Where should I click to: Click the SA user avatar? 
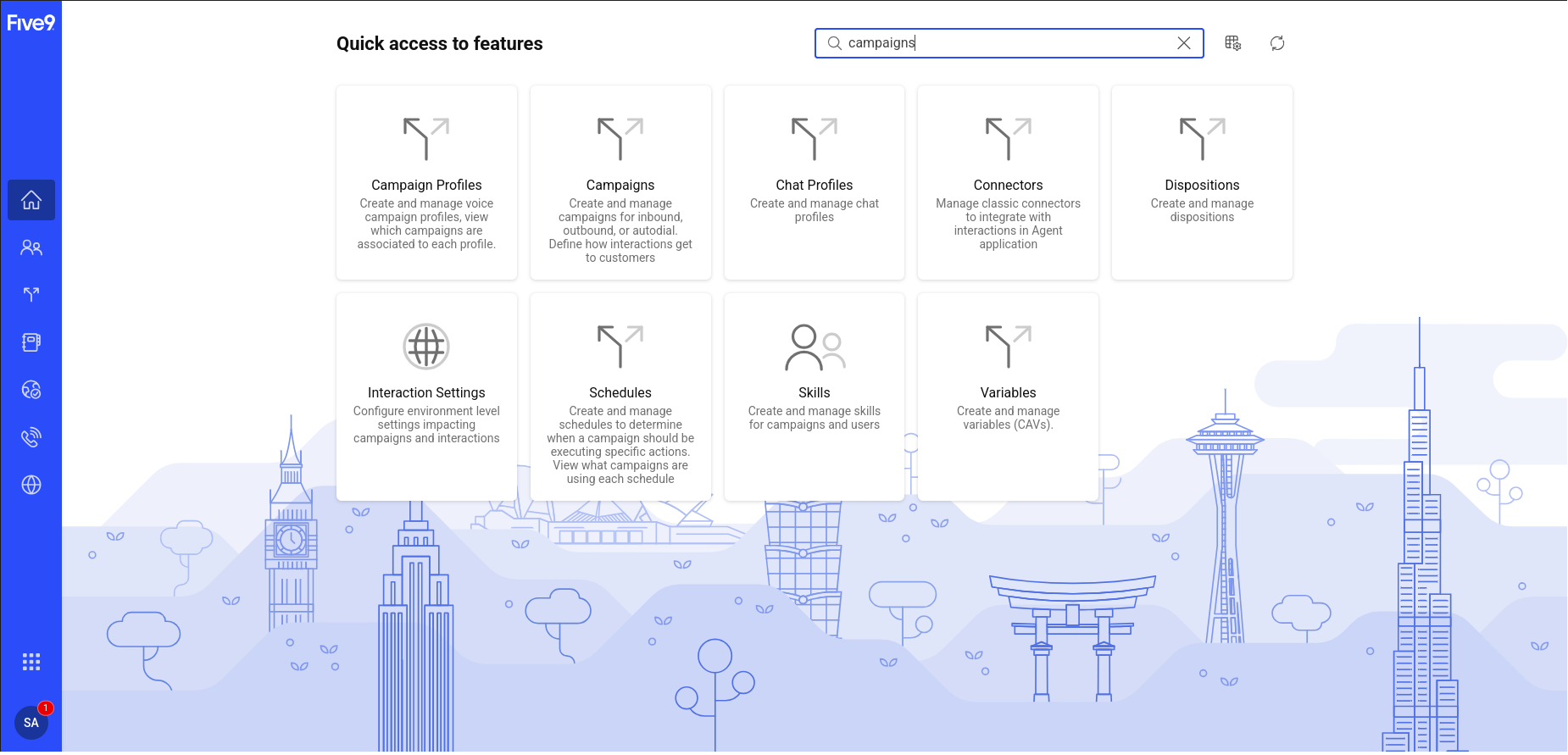point(31,723)
